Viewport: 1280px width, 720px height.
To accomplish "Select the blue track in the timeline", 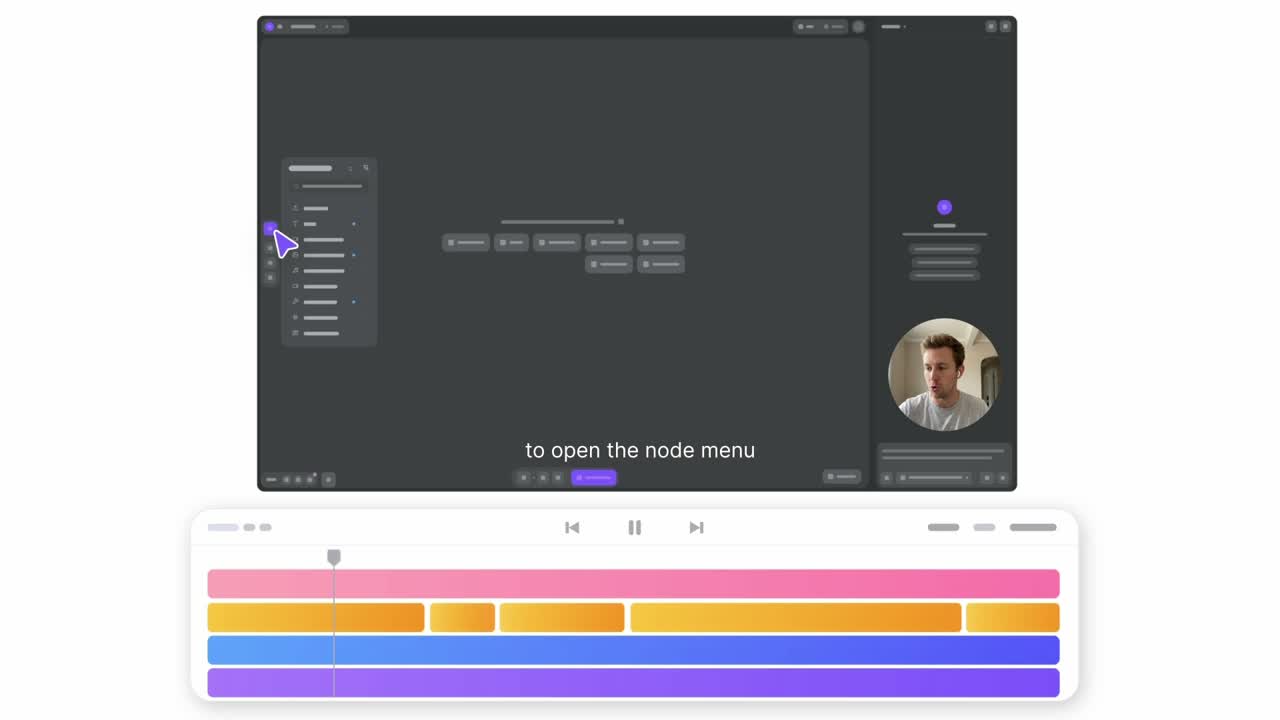I will pyautogui.click(x=633, y=650).
